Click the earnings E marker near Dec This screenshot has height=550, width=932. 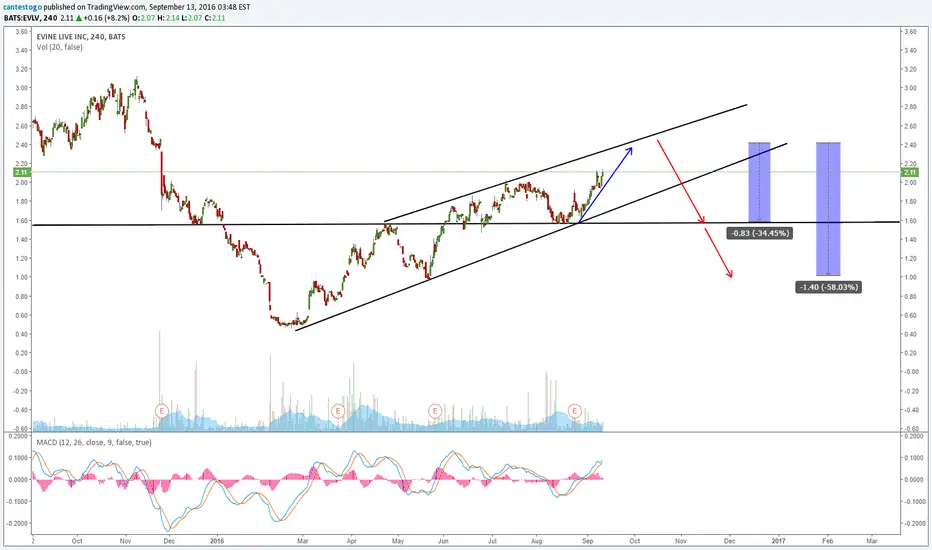pos(161,411)
